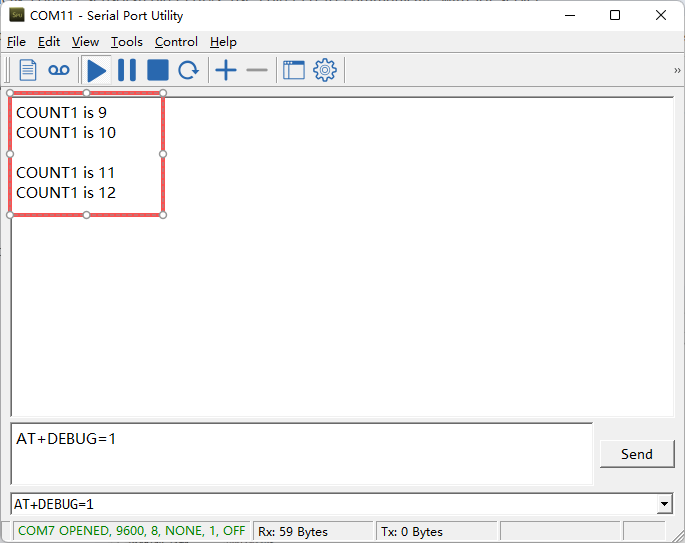Click the line 'COUNT1 is 10'
685x543 pixels.
coord(66,133)
